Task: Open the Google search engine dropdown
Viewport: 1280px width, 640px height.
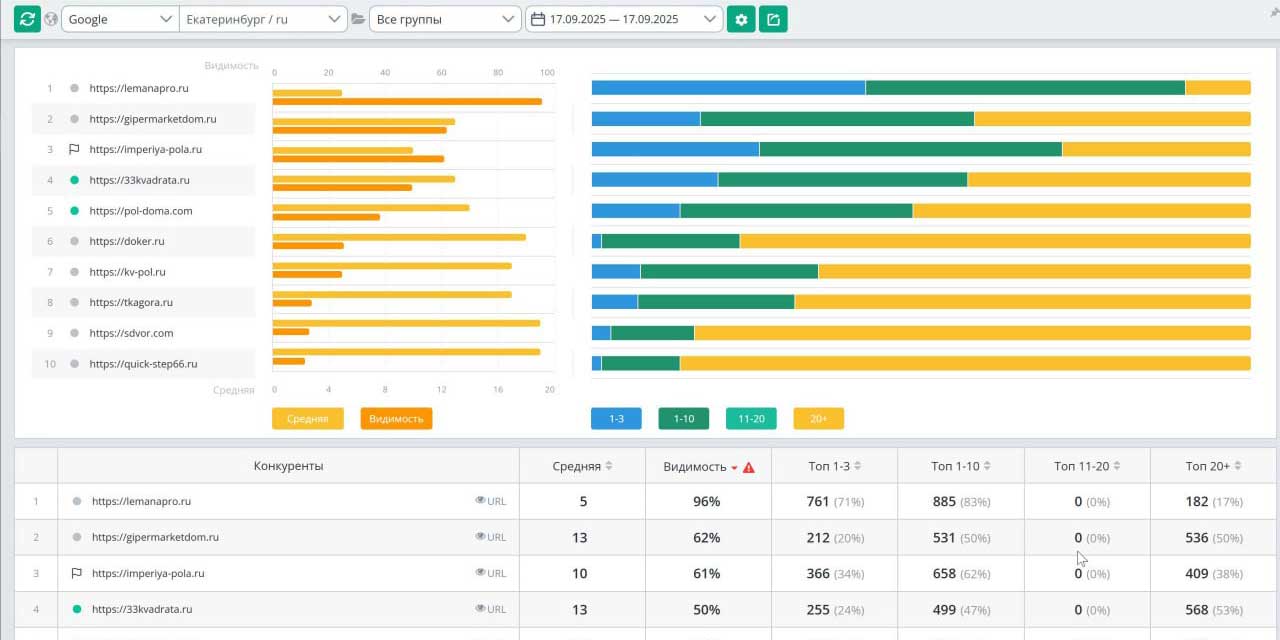Action: coord(120,19)
